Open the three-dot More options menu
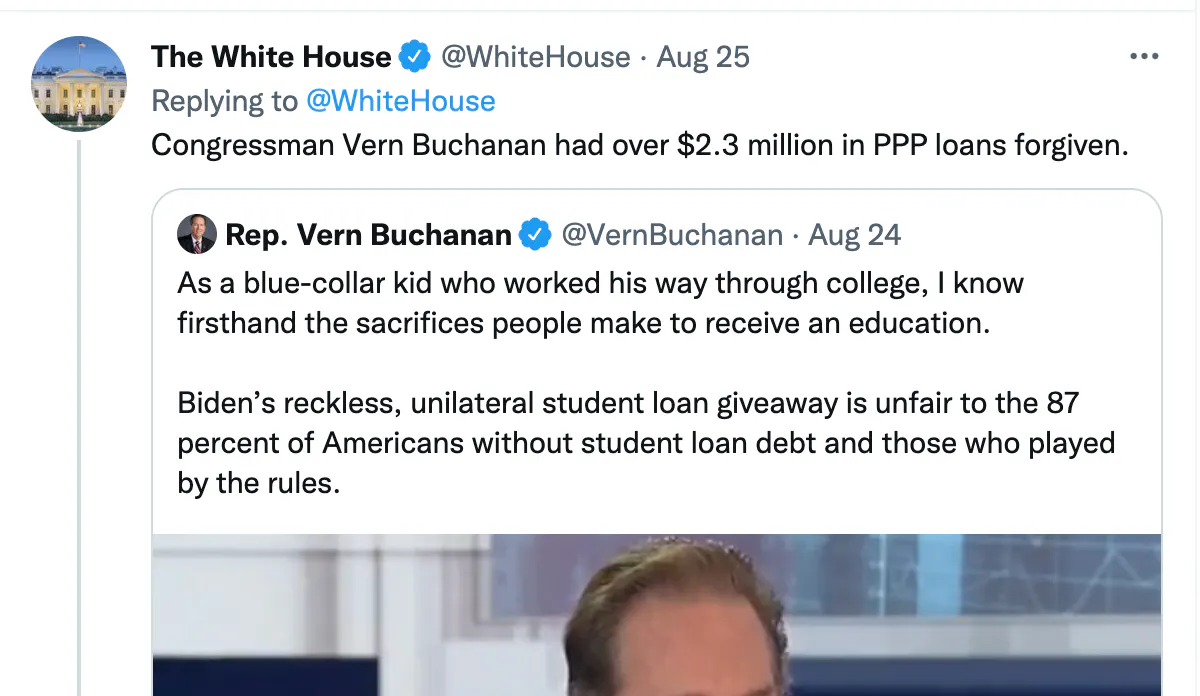This screenshot has height=696, width=1200. coord(1143,57)
